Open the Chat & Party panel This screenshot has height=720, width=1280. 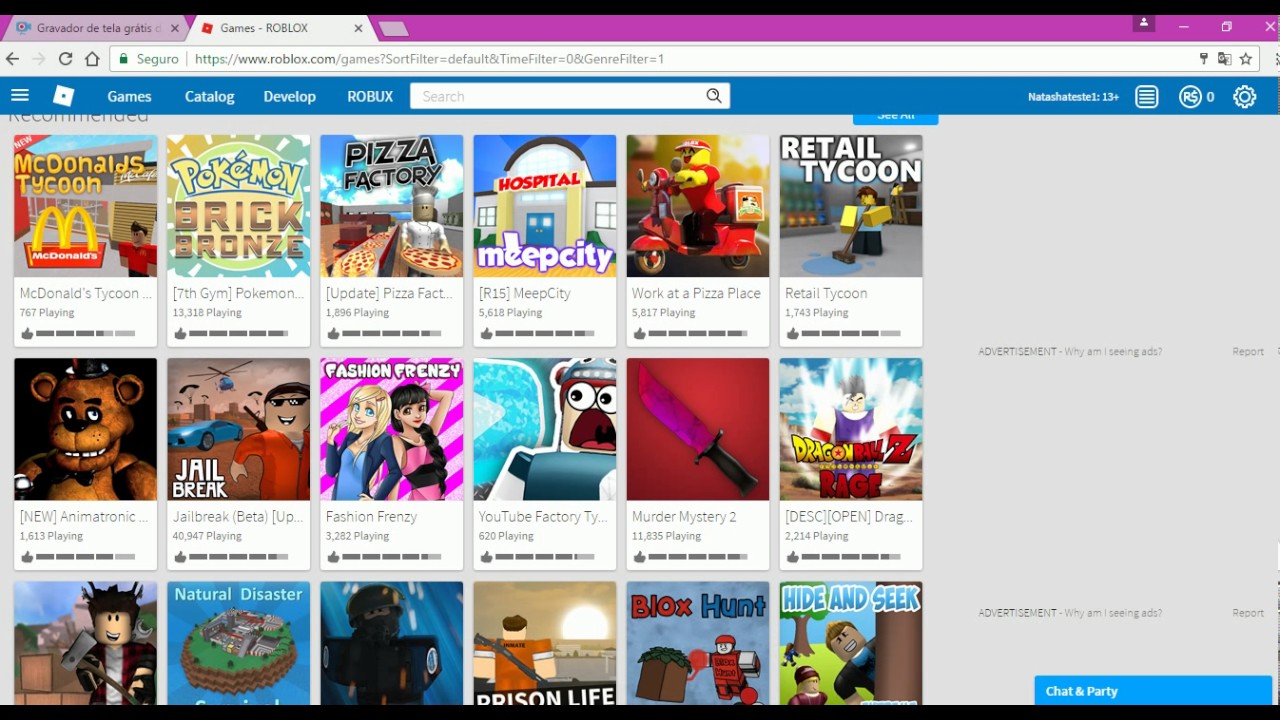tap(1153, 691)
